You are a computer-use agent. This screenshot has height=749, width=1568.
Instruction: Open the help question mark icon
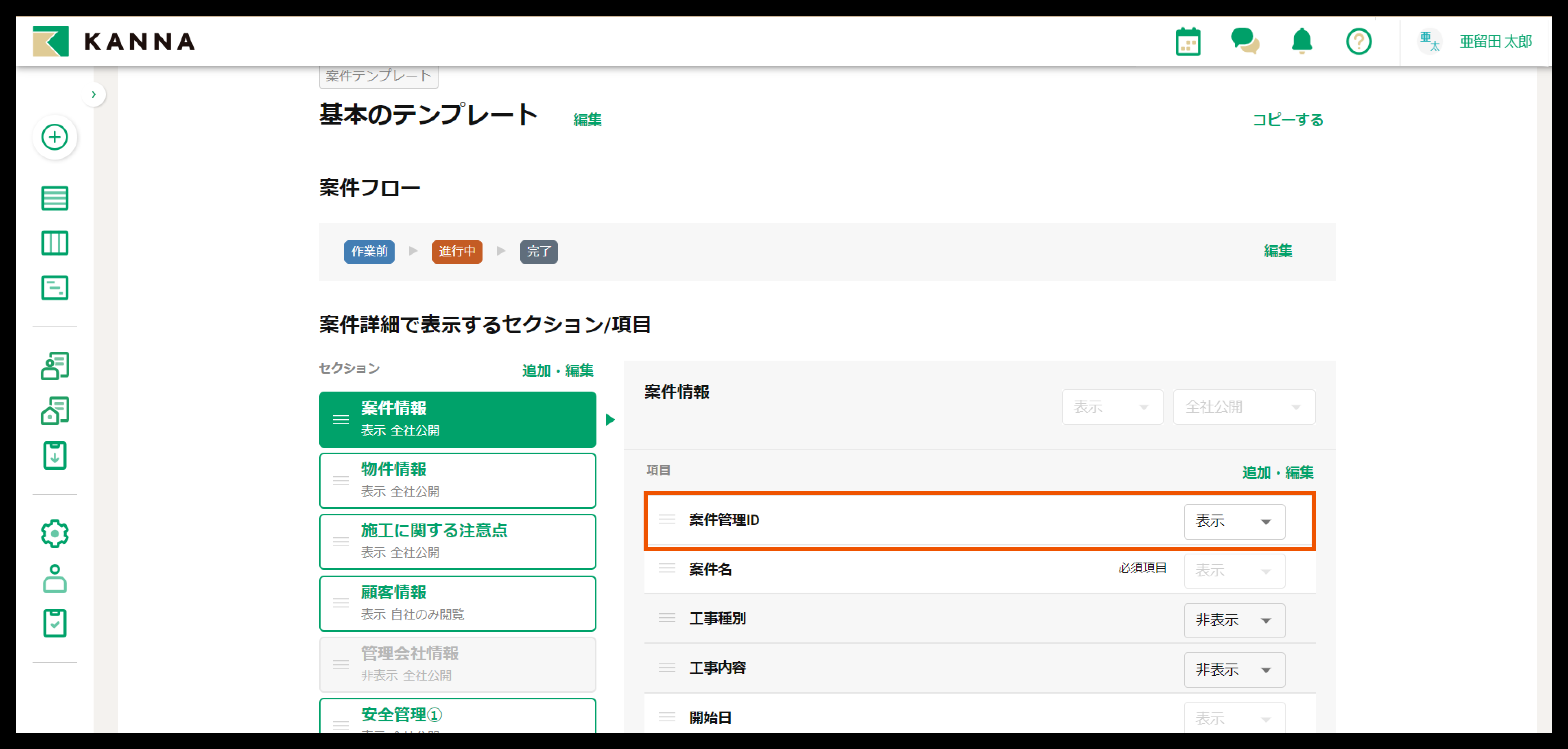[1358, 42]
